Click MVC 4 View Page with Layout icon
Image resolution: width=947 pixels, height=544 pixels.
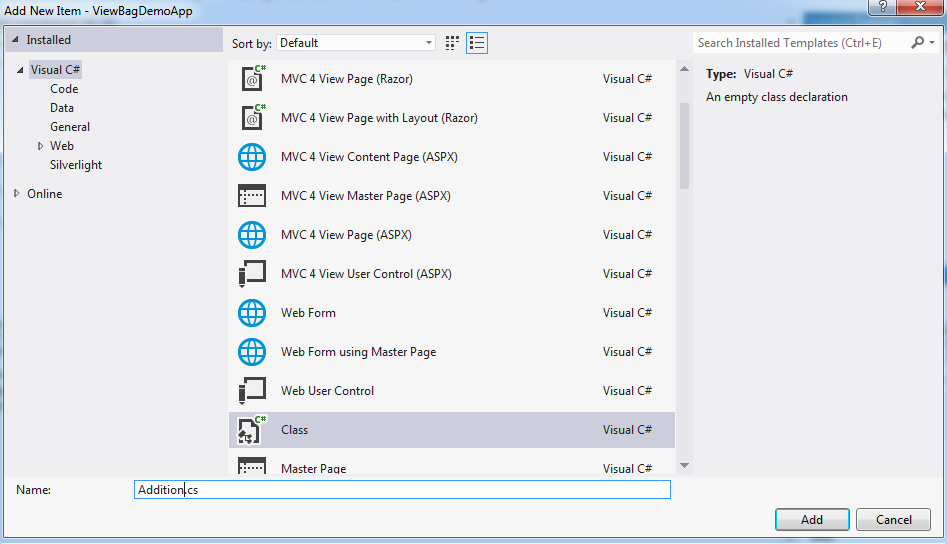[x=252, y=118]
